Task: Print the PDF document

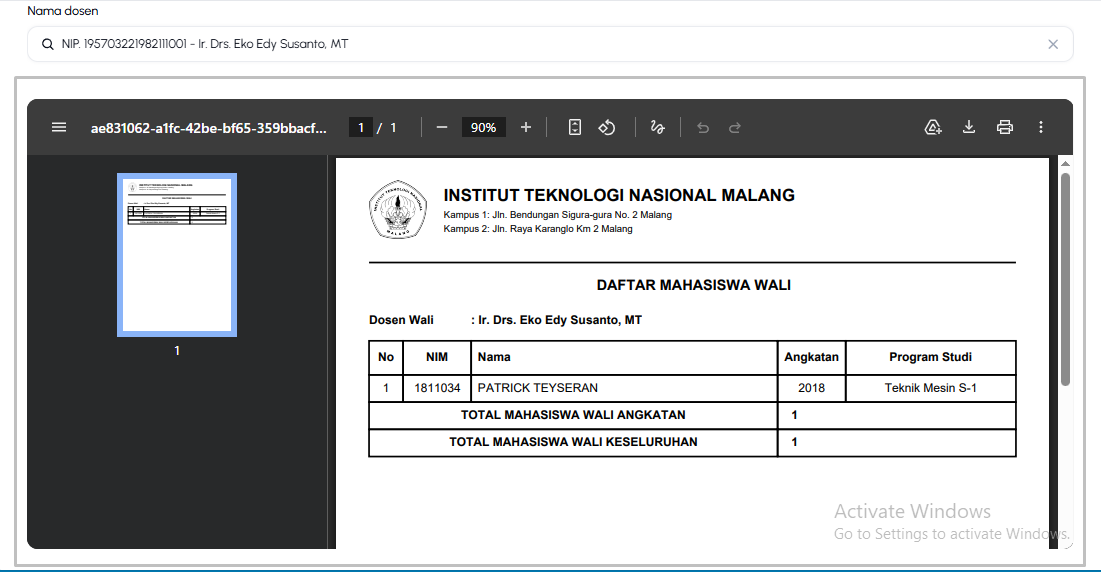Action: (x=1005, y=127)
